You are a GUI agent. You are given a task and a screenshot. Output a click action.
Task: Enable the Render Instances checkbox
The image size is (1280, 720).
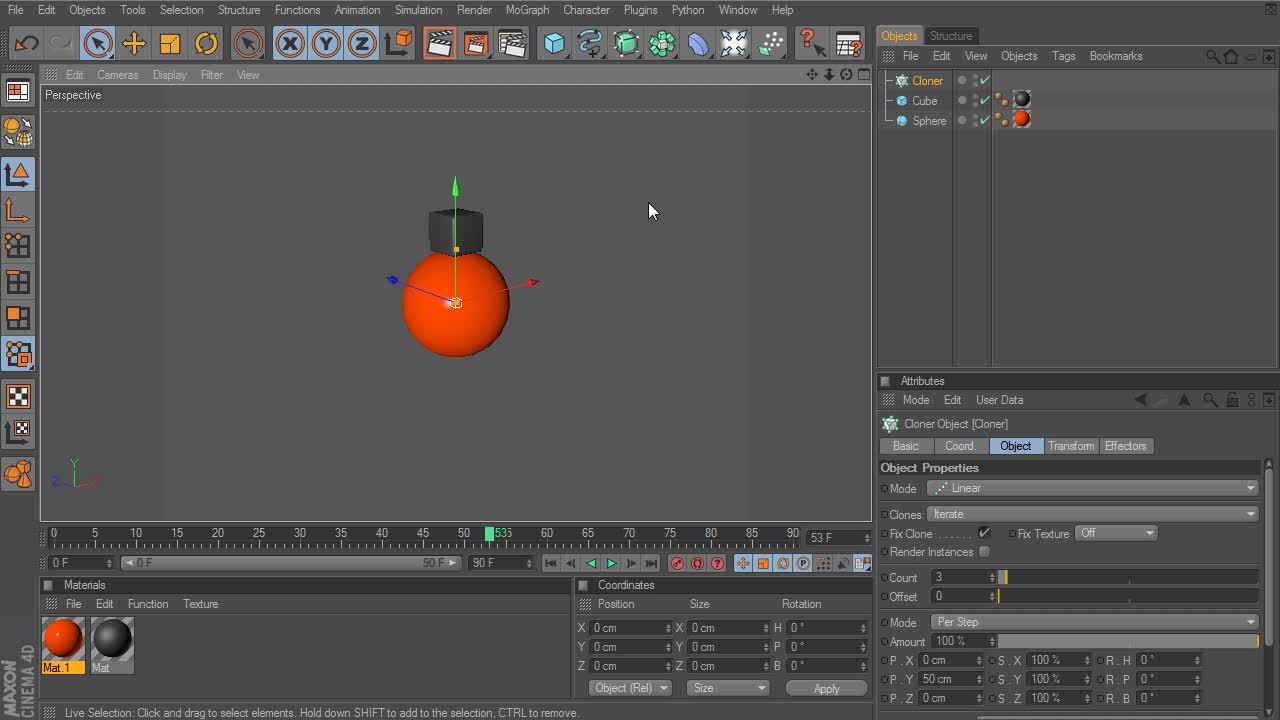point(984,552)
